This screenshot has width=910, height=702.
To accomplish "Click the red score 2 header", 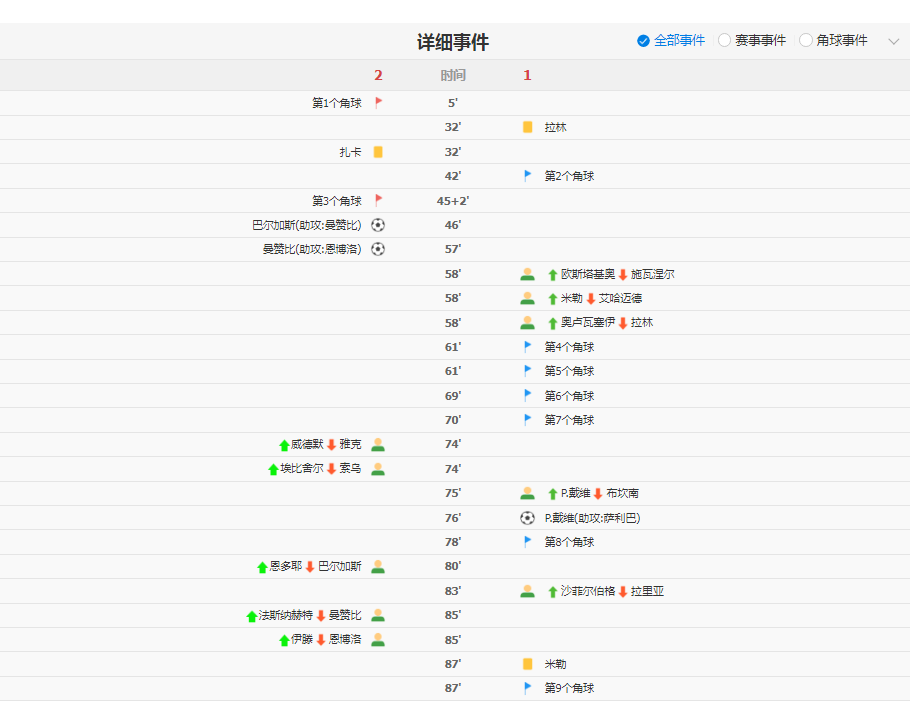I will 378,75.
